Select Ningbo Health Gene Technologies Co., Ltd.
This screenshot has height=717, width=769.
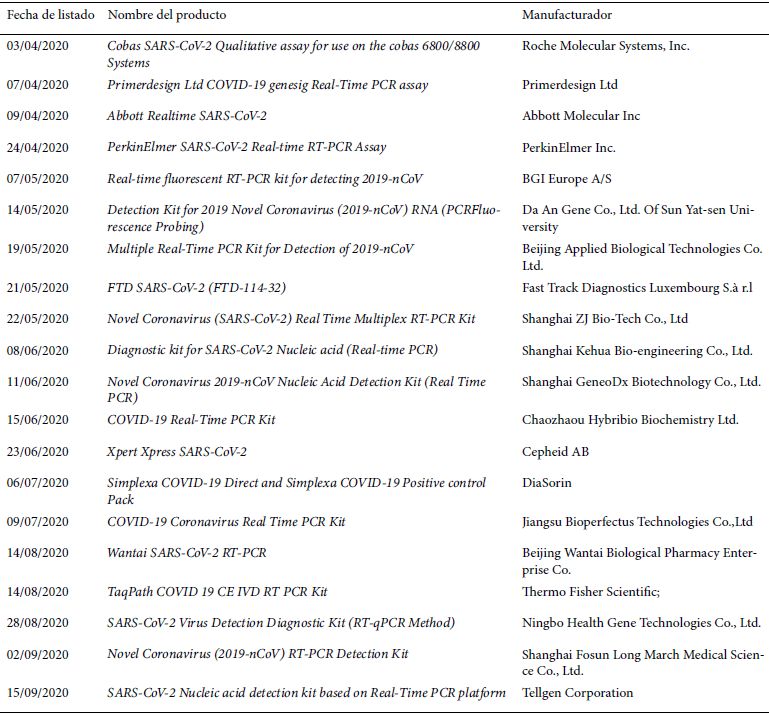click(x=641, y=623)
